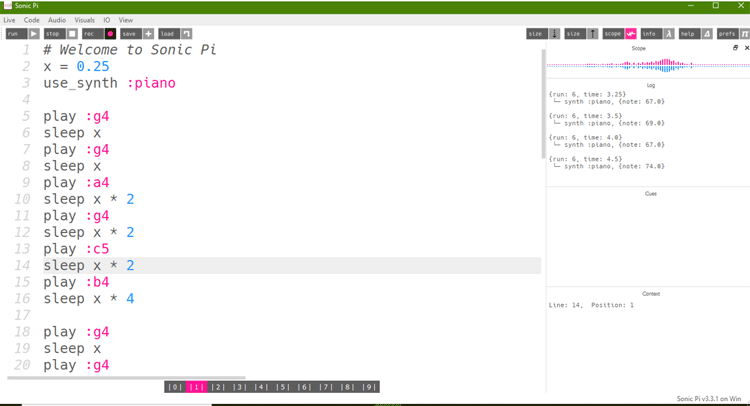Screen dimensions: 750x406
Task: Switch to buffer tab 3
Action: (x=240, y=387)
